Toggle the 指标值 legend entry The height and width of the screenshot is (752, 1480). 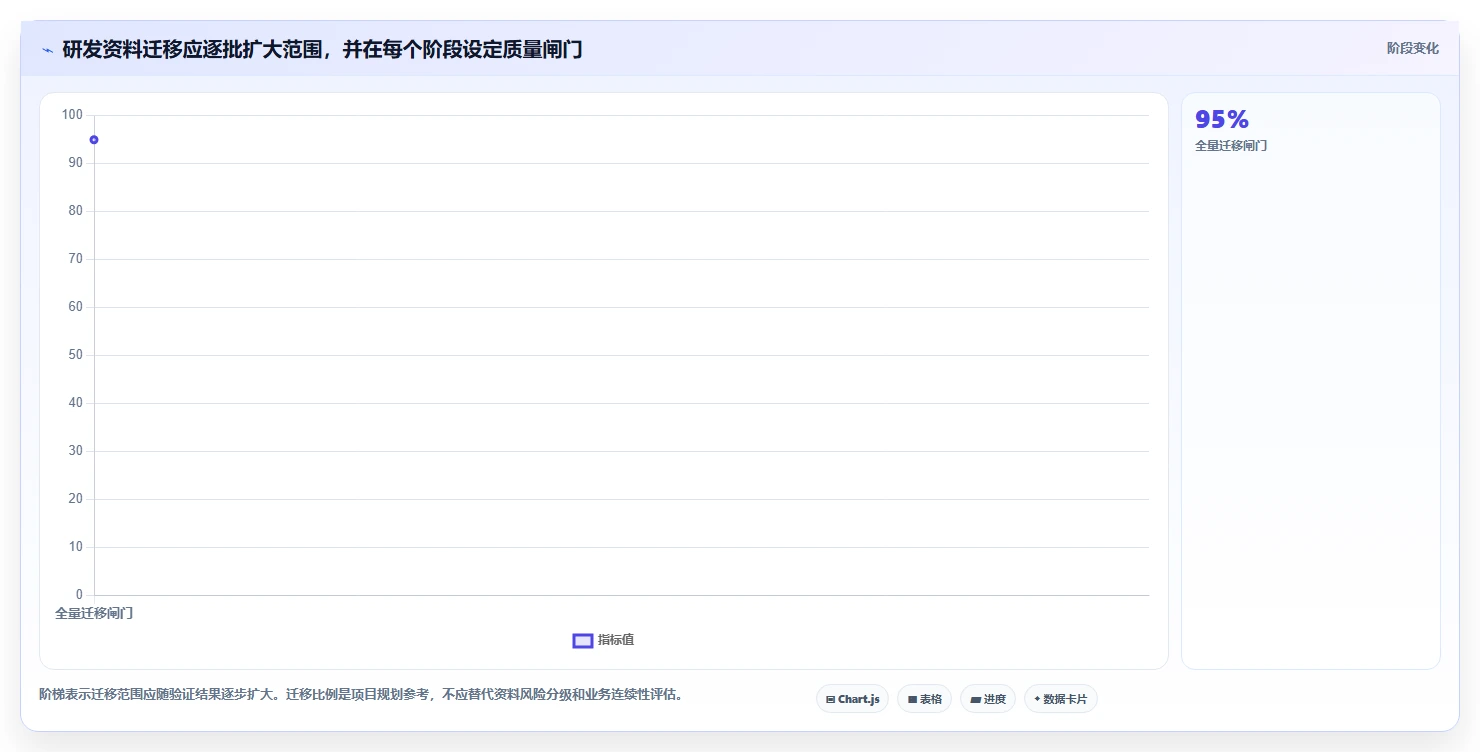(x=603, y=640)
